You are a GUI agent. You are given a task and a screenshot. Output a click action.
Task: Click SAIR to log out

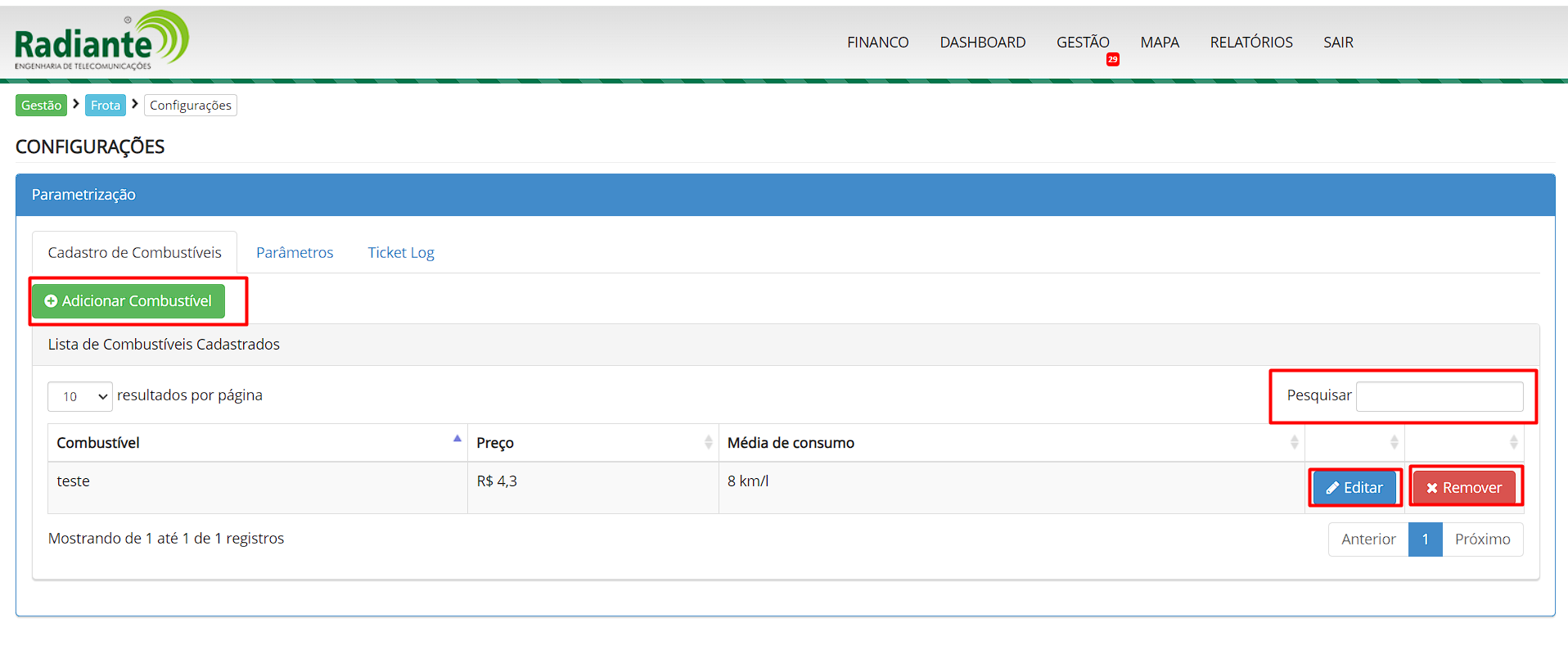pos(1338,43)
